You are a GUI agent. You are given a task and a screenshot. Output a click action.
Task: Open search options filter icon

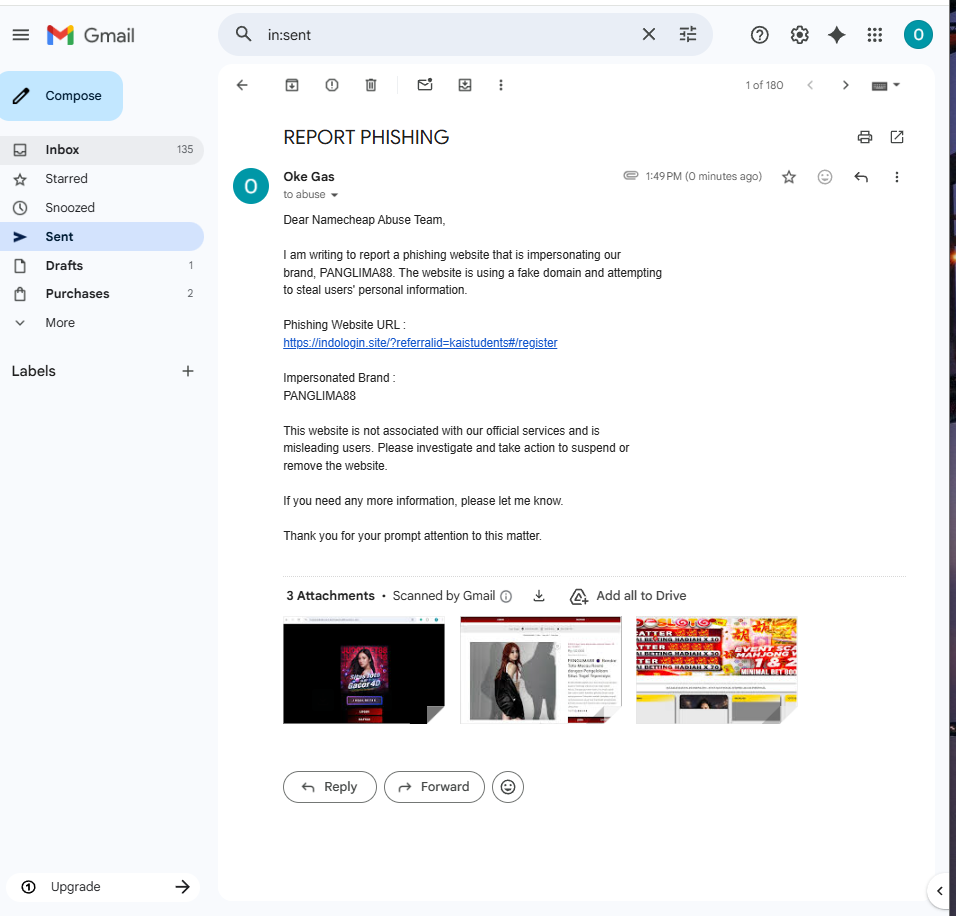688,35
